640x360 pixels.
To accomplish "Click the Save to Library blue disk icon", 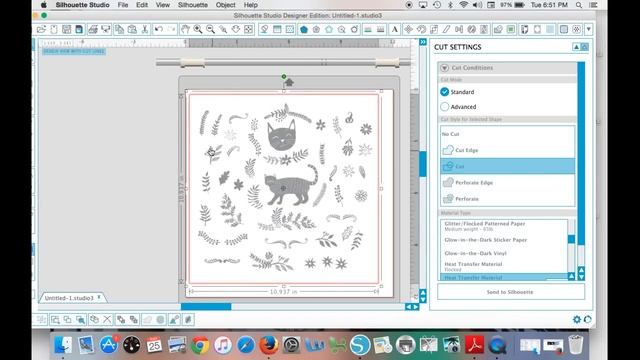I will [79, 29].
